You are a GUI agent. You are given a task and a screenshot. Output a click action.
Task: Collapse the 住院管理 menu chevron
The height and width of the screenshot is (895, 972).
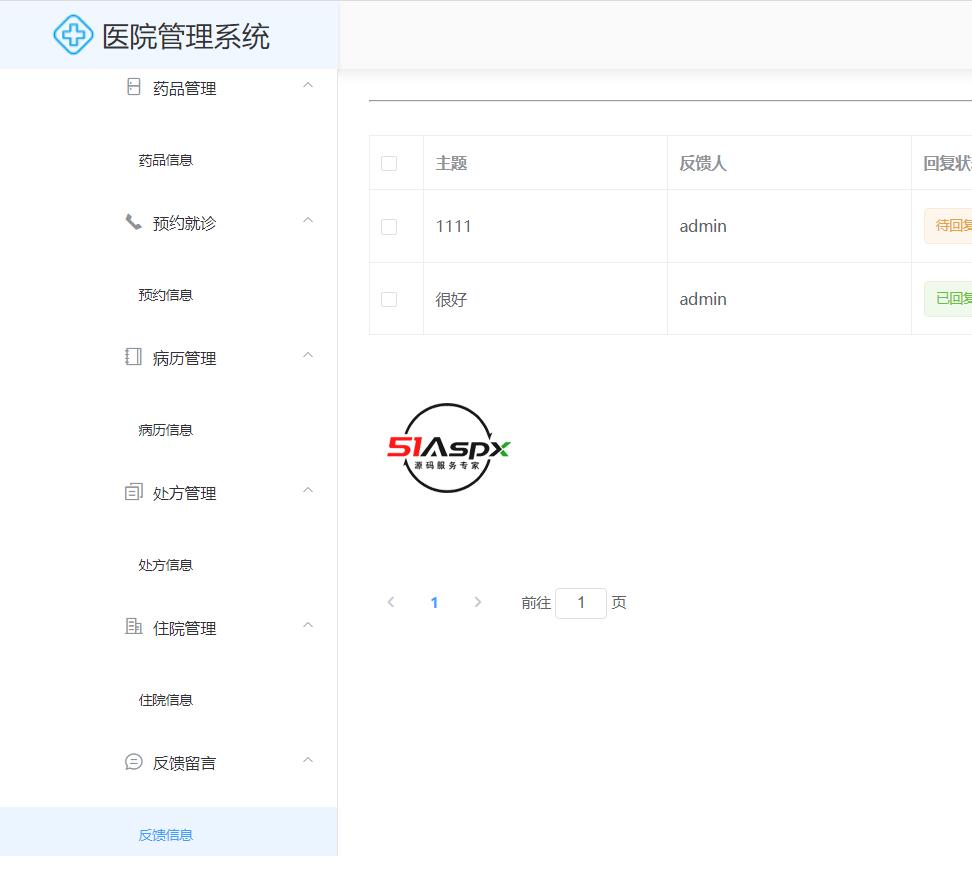(x=307, y=625)
